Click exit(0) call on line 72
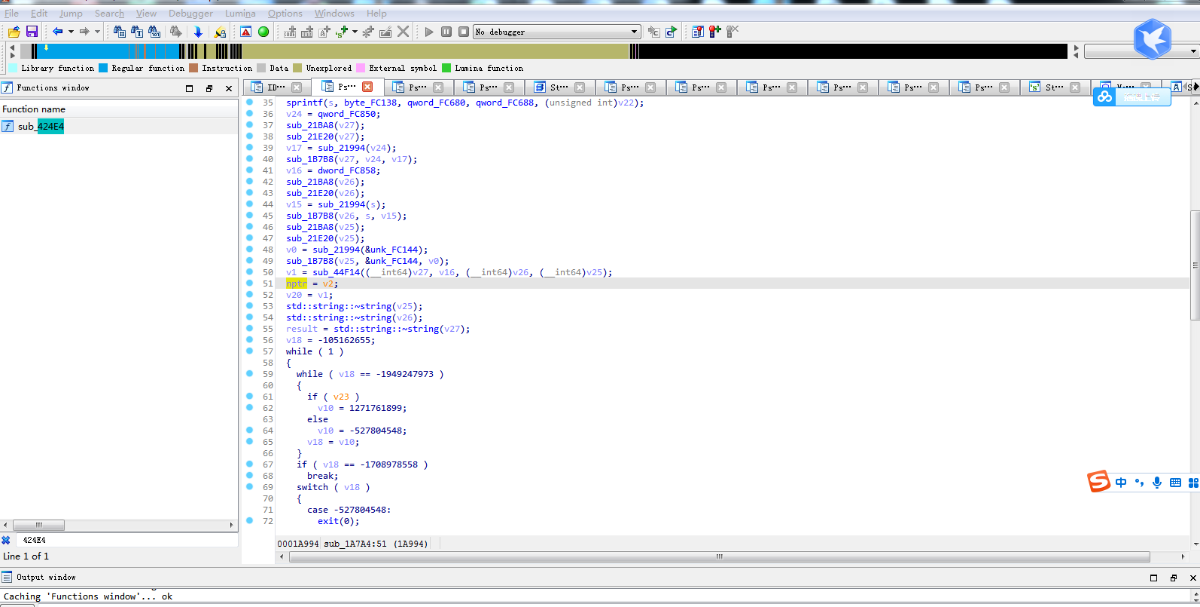The height and width of the screenshot is (607, 1200). click(336, 521)
